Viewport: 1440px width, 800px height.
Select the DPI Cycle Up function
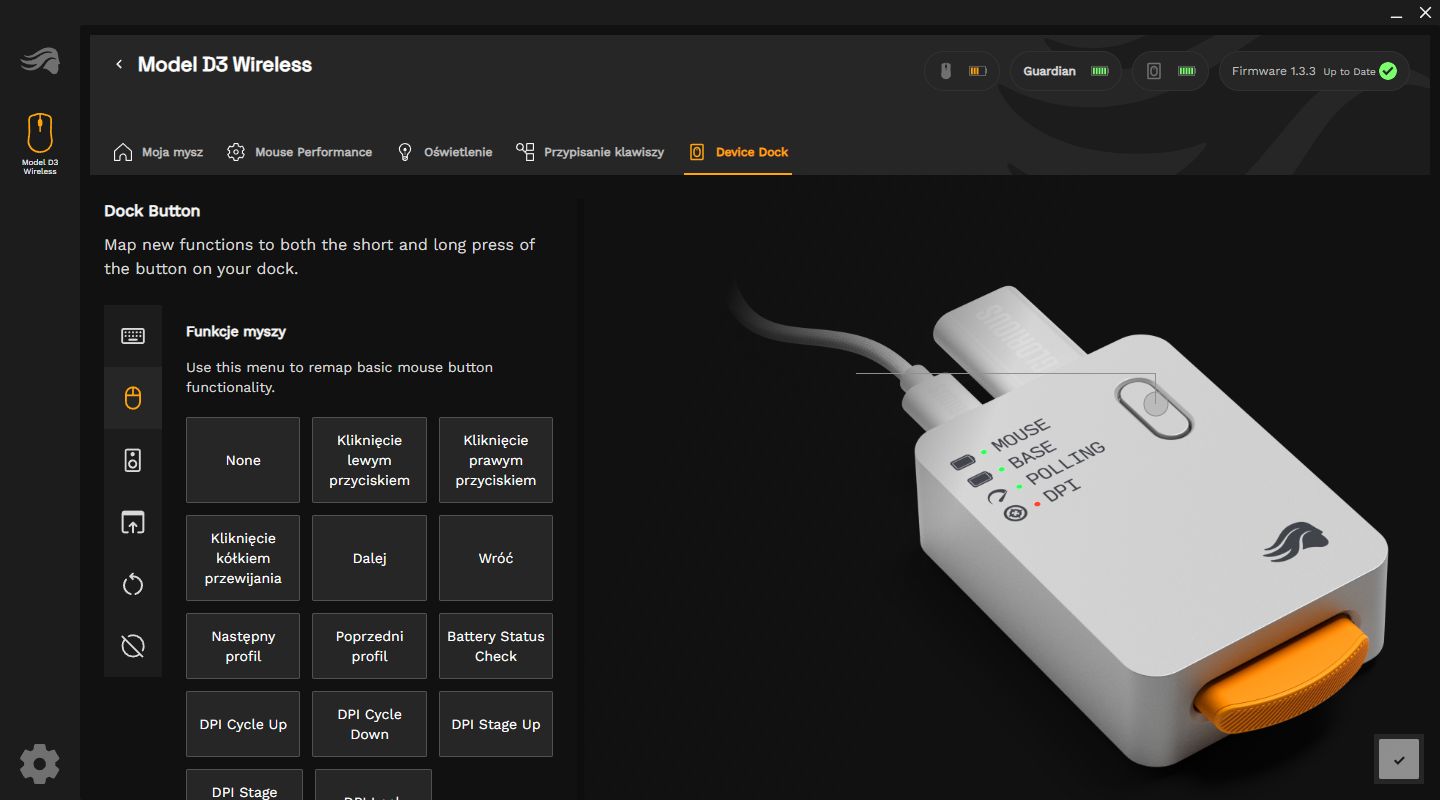243,724
